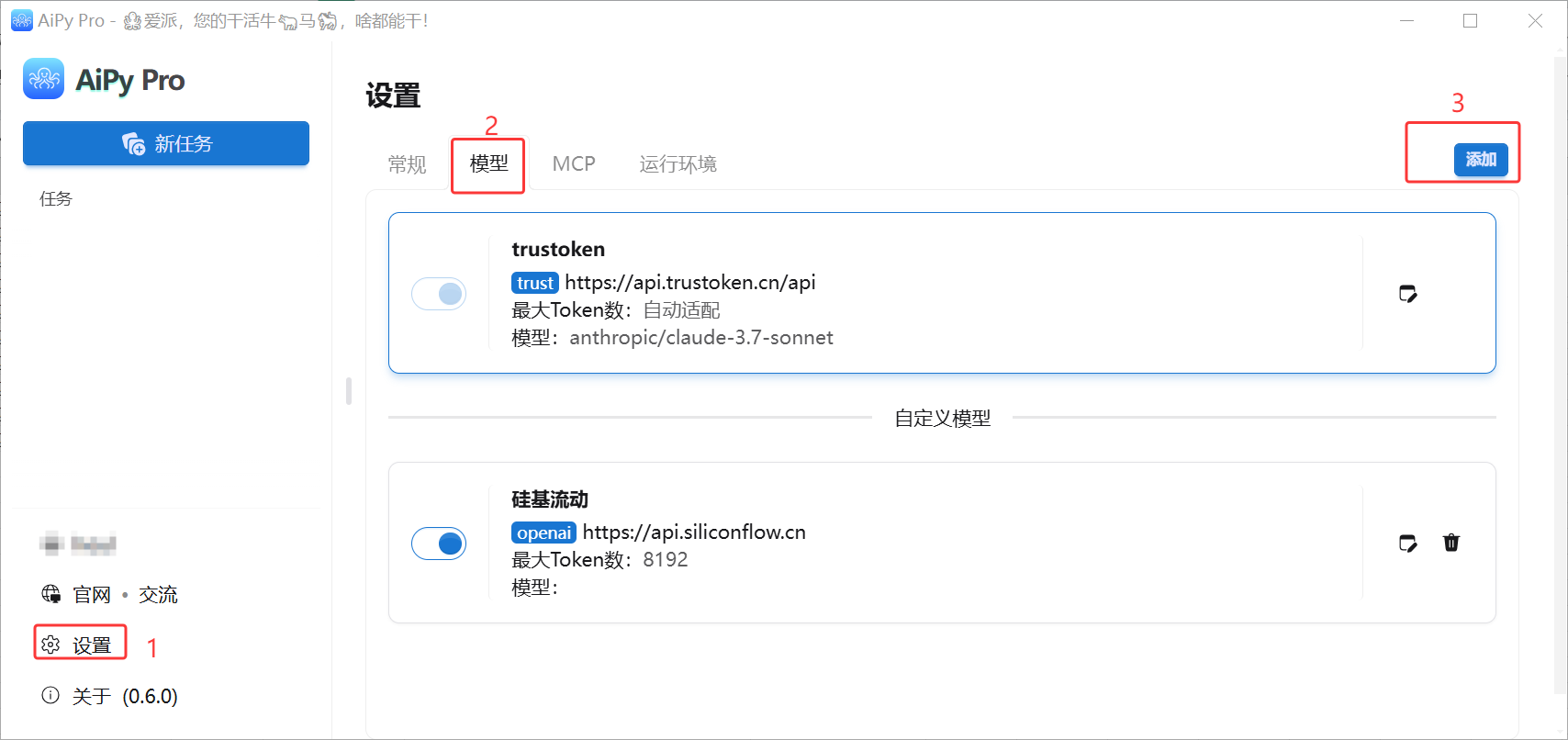The height and width of the screenshot is (740, 1568).
Task: Click the 设置 page heading
Action: [x=393, y=95]
